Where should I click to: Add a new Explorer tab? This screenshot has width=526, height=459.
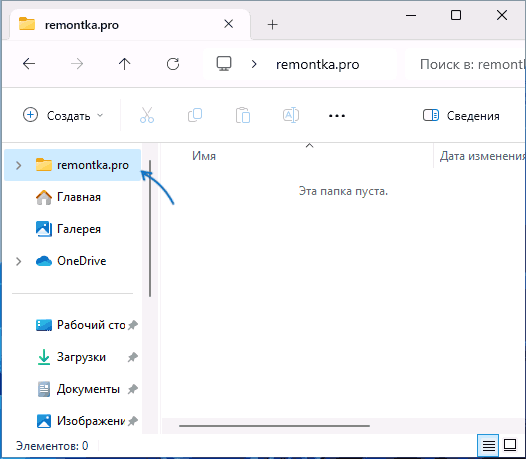point(272,24)
